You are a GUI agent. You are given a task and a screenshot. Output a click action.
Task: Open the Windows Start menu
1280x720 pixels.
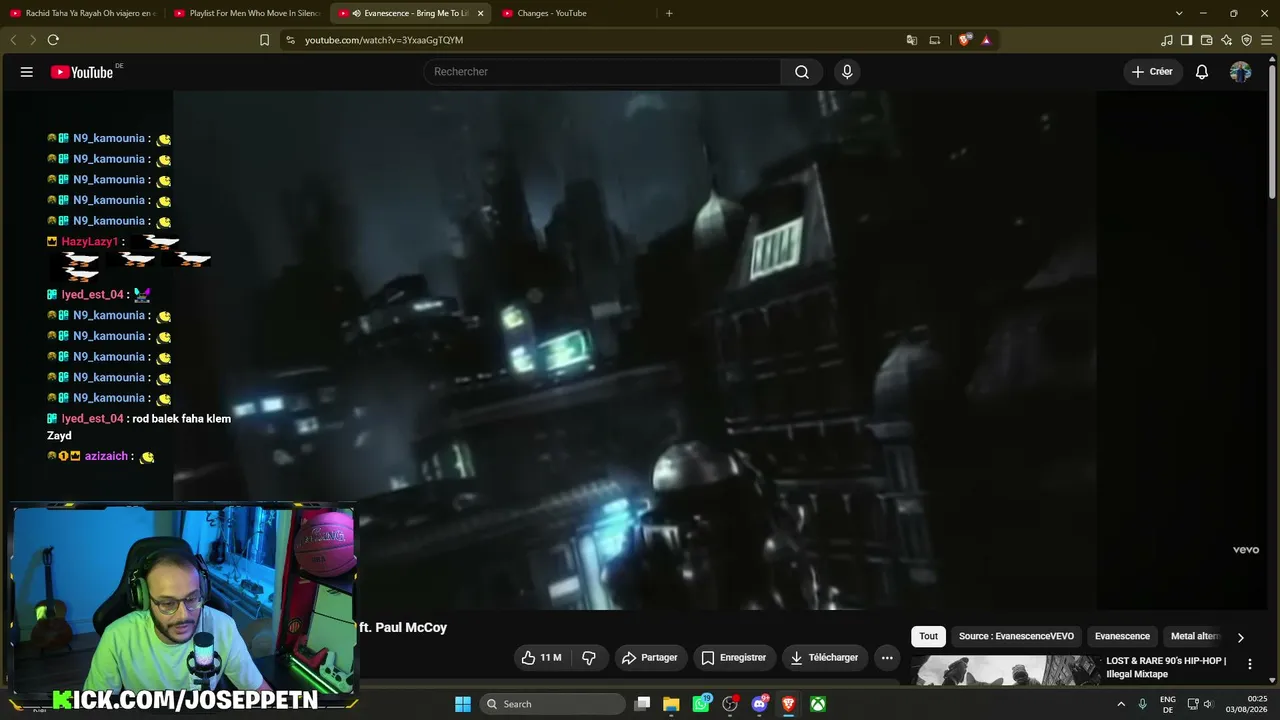click(x=463, y=704)
